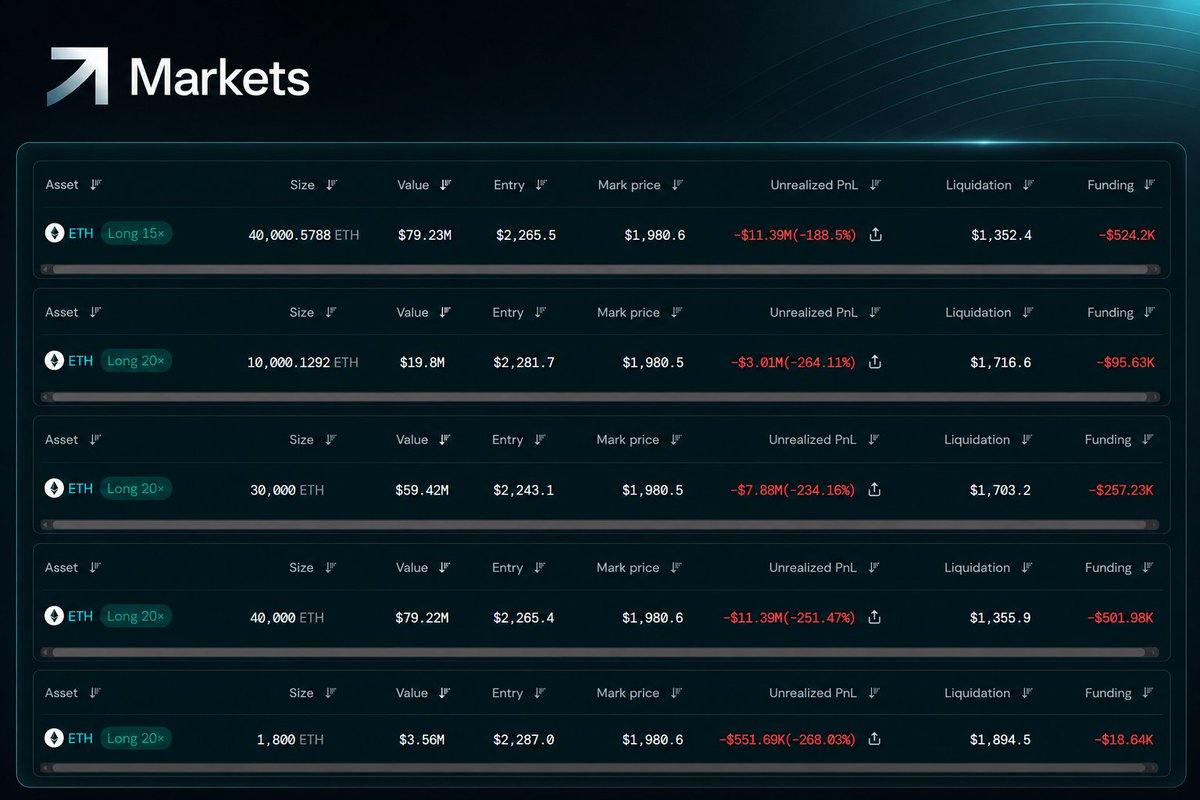Select the value $19.8M
Viewport: 1200px width, 800px height.
point(420,363)
